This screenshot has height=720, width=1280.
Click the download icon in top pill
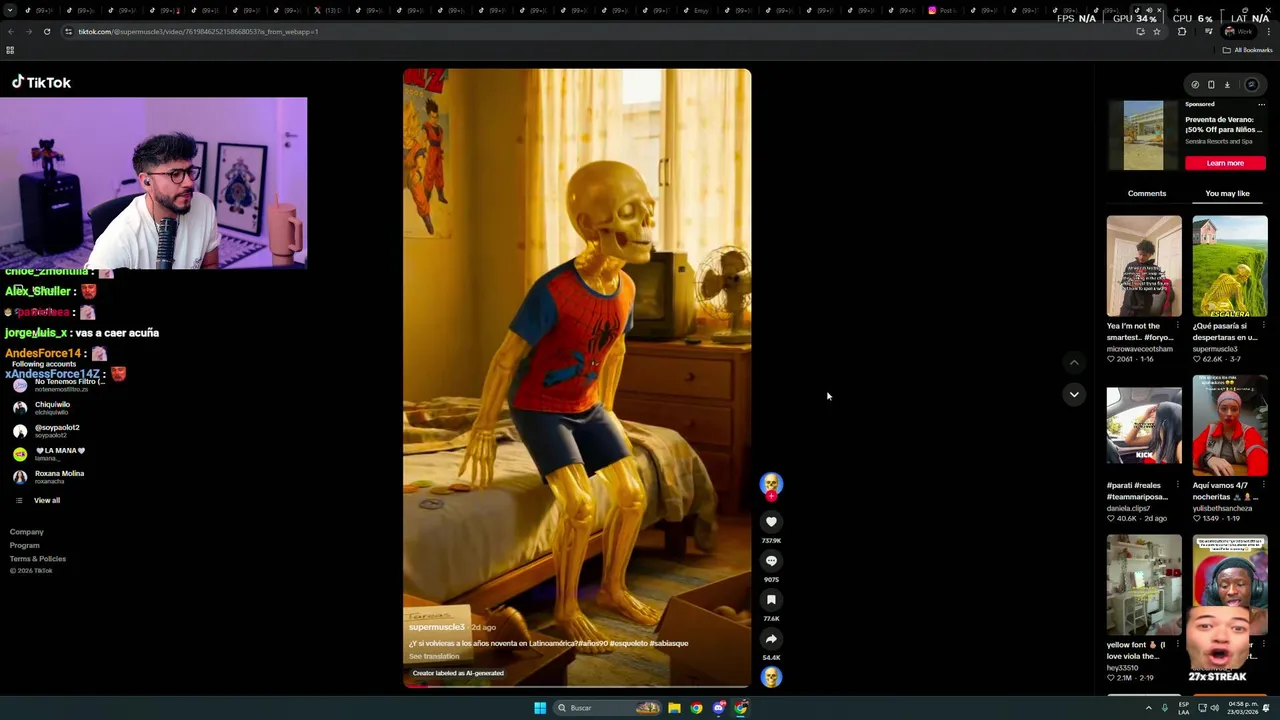coord(1227,85)
